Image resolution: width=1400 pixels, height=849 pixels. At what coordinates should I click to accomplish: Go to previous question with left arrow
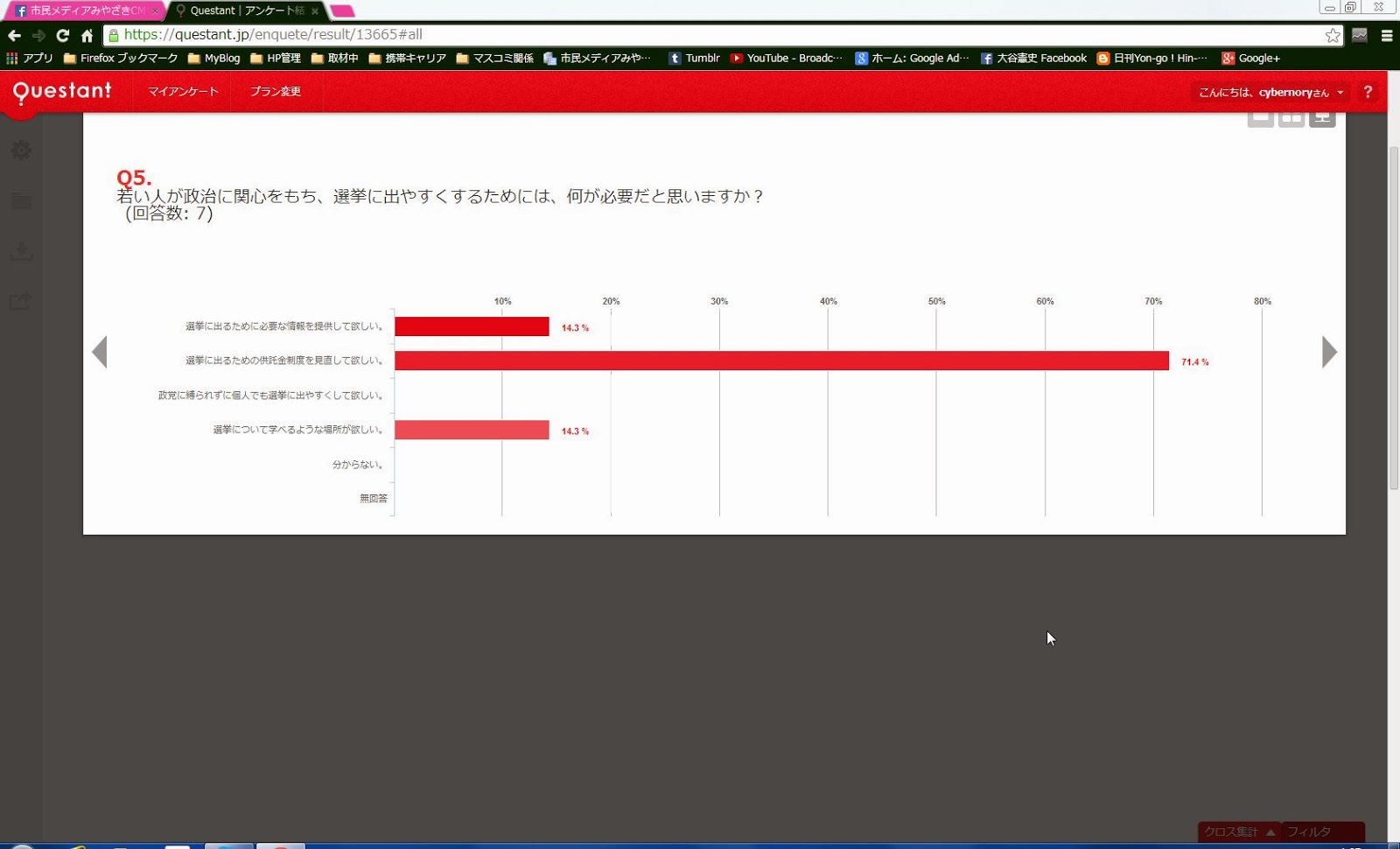pyautogui.click(x=100, y=352)
